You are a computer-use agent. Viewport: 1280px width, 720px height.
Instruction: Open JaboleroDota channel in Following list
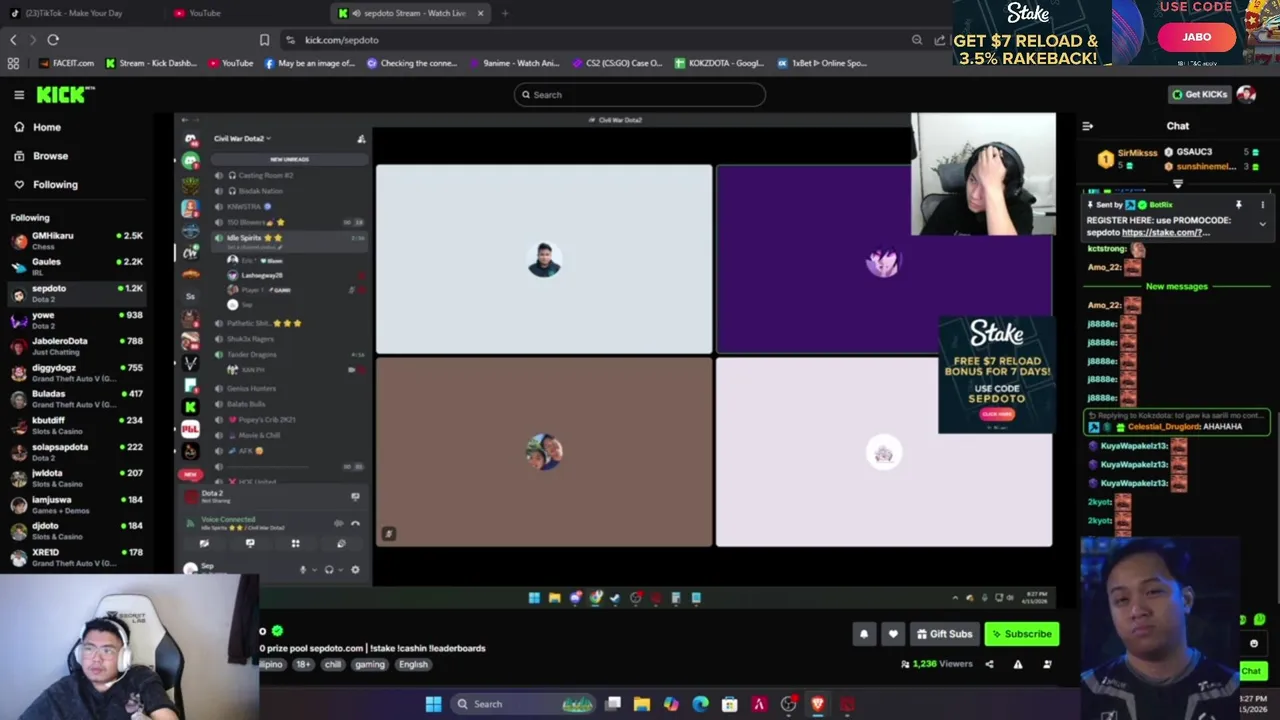(78, 346)
